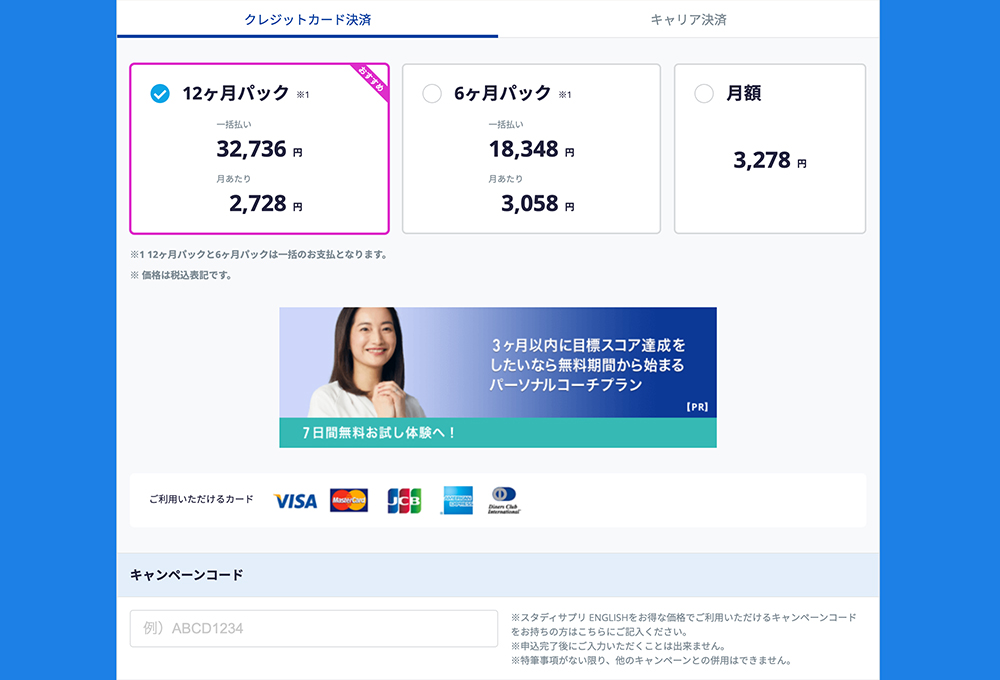Click the キャンペーンコード section header

(187, 575)
